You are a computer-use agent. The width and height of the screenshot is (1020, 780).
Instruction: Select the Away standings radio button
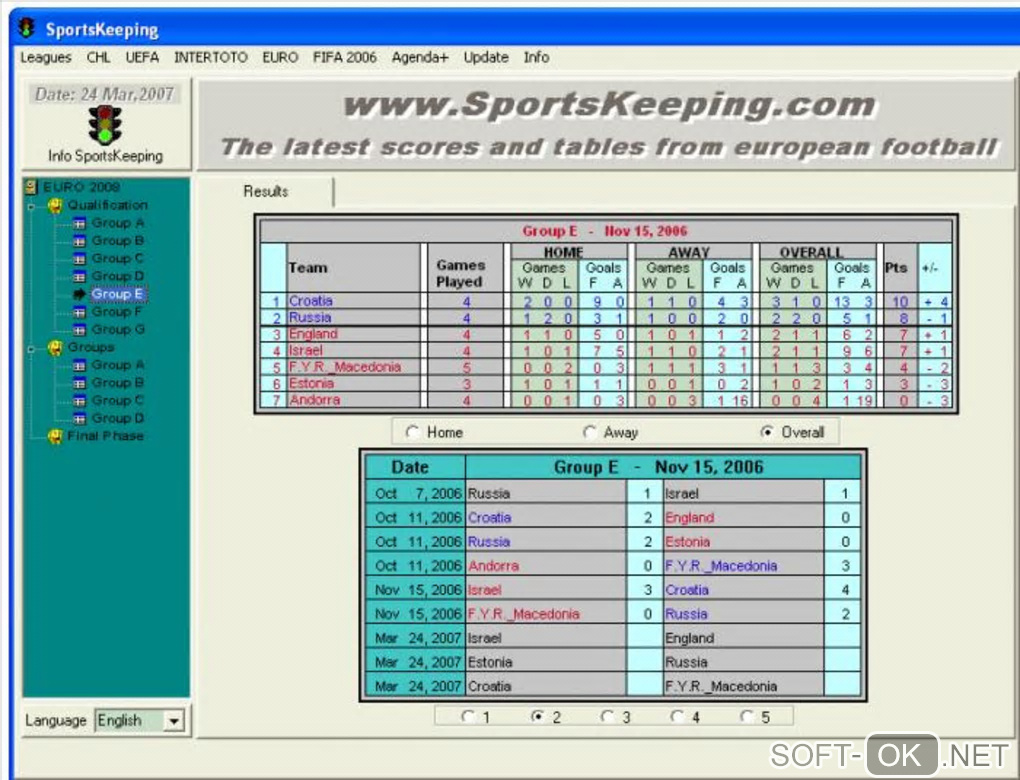tap(589, 432)
